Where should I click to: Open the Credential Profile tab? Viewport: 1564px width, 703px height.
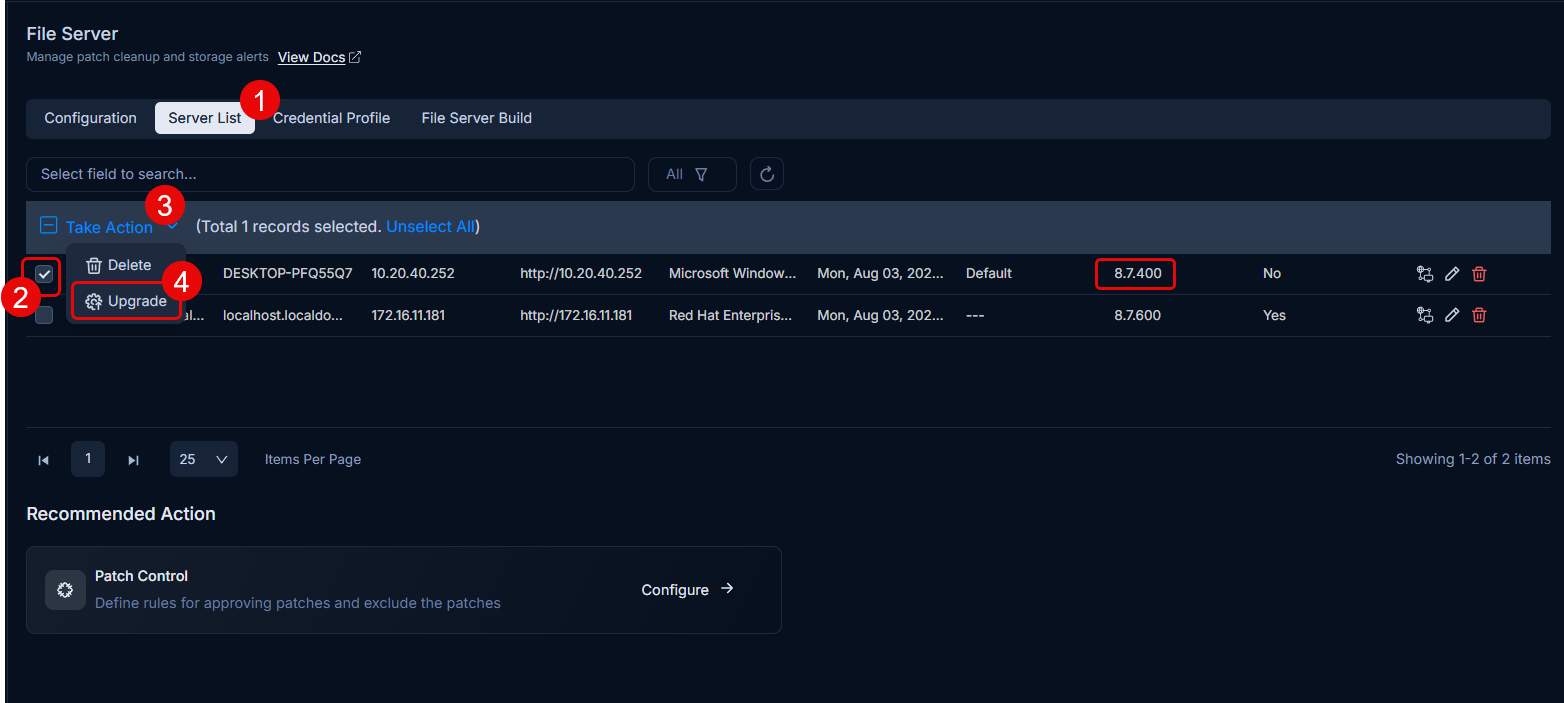(x=331, y=118)
